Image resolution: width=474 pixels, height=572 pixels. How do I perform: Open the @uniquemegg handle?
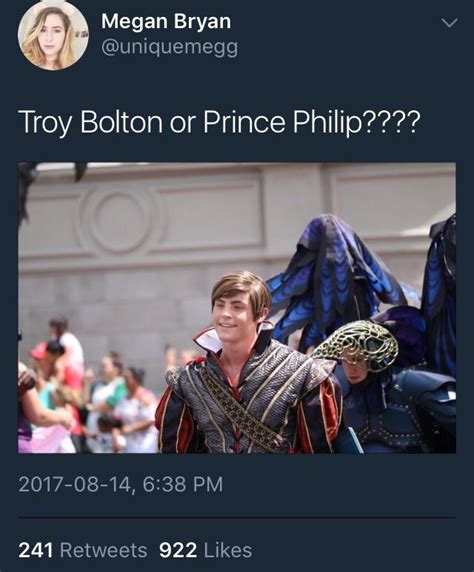170,48
